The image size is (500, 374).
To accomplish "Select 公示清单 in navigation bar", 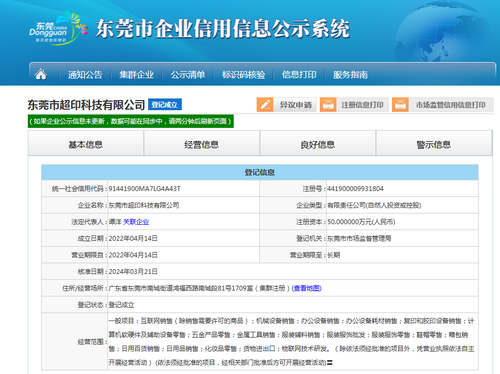I will [x=188, y=75].
